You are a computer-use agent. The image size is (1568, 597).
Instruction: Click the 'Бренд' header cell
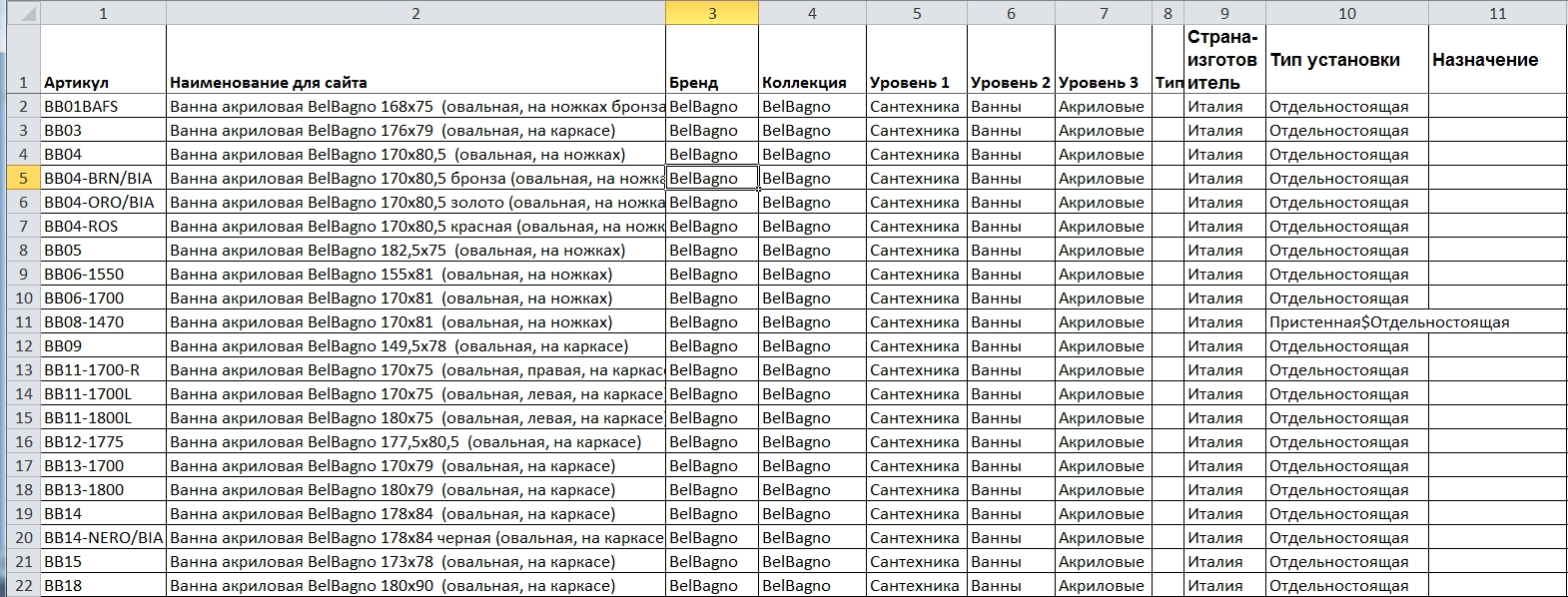712,59
